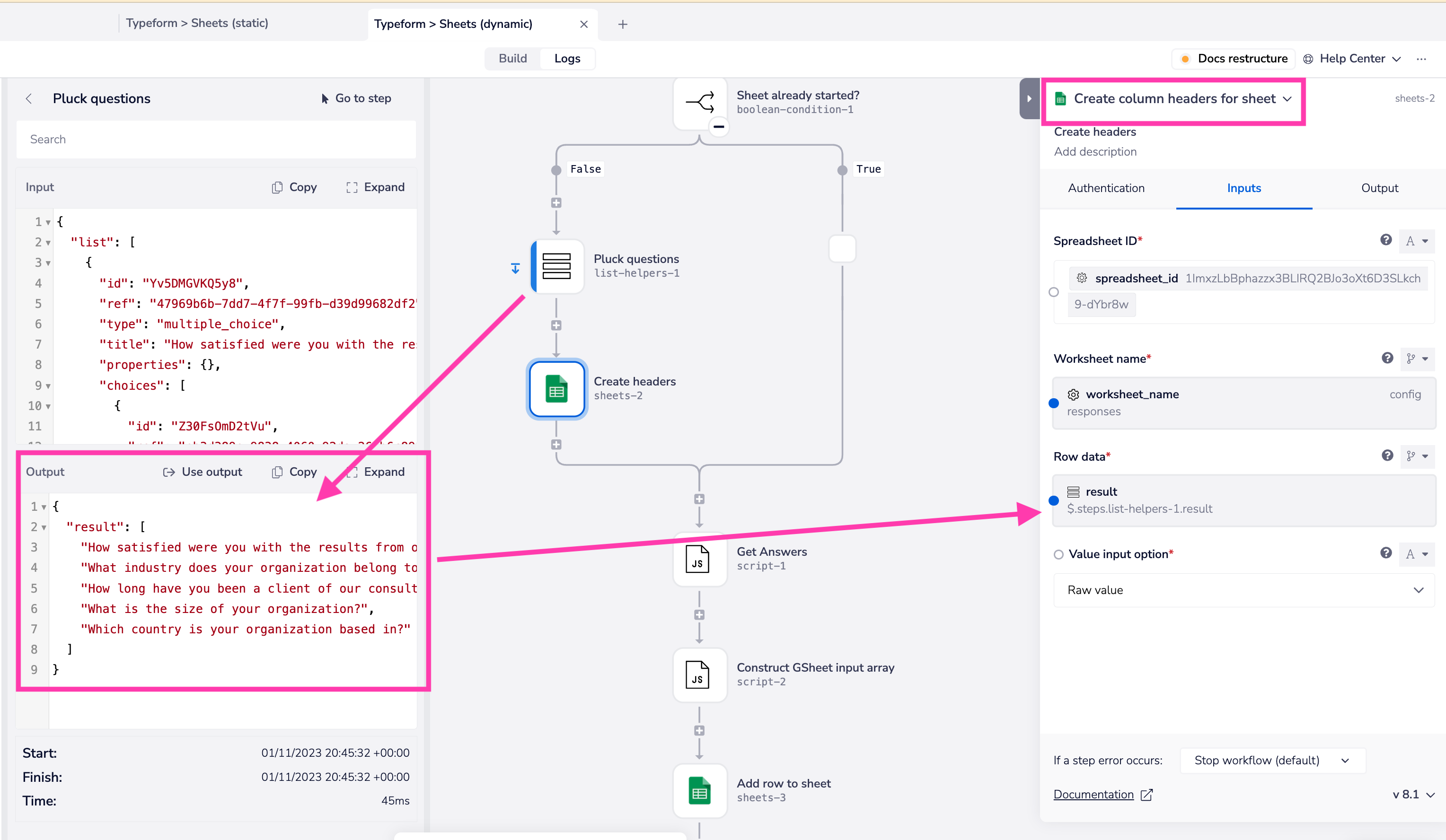Click the help icon beside Spreadsheet ID
1446x840 pixels.
1385,240
